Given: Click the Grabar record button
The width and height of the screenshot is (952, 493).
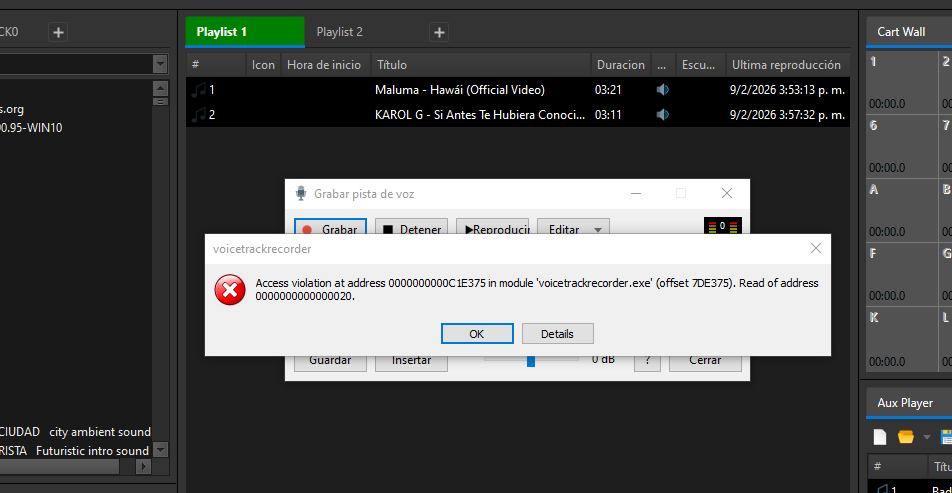Looking at the screenshot, I should click(330, 230).
